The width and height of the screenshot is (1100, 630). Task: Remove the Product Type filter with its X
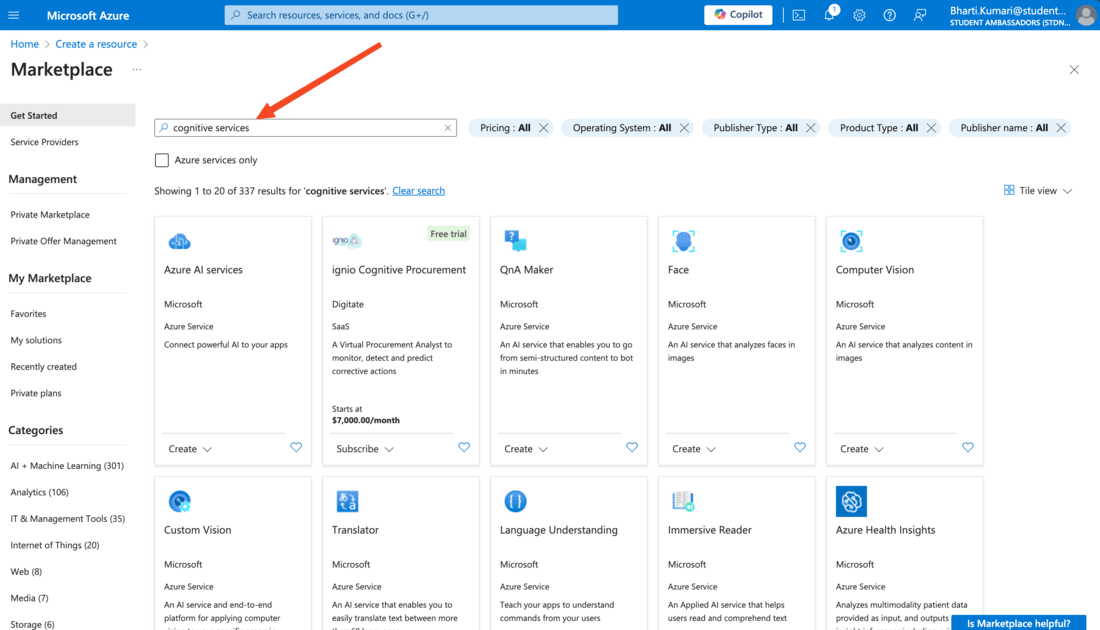point(931,128)
